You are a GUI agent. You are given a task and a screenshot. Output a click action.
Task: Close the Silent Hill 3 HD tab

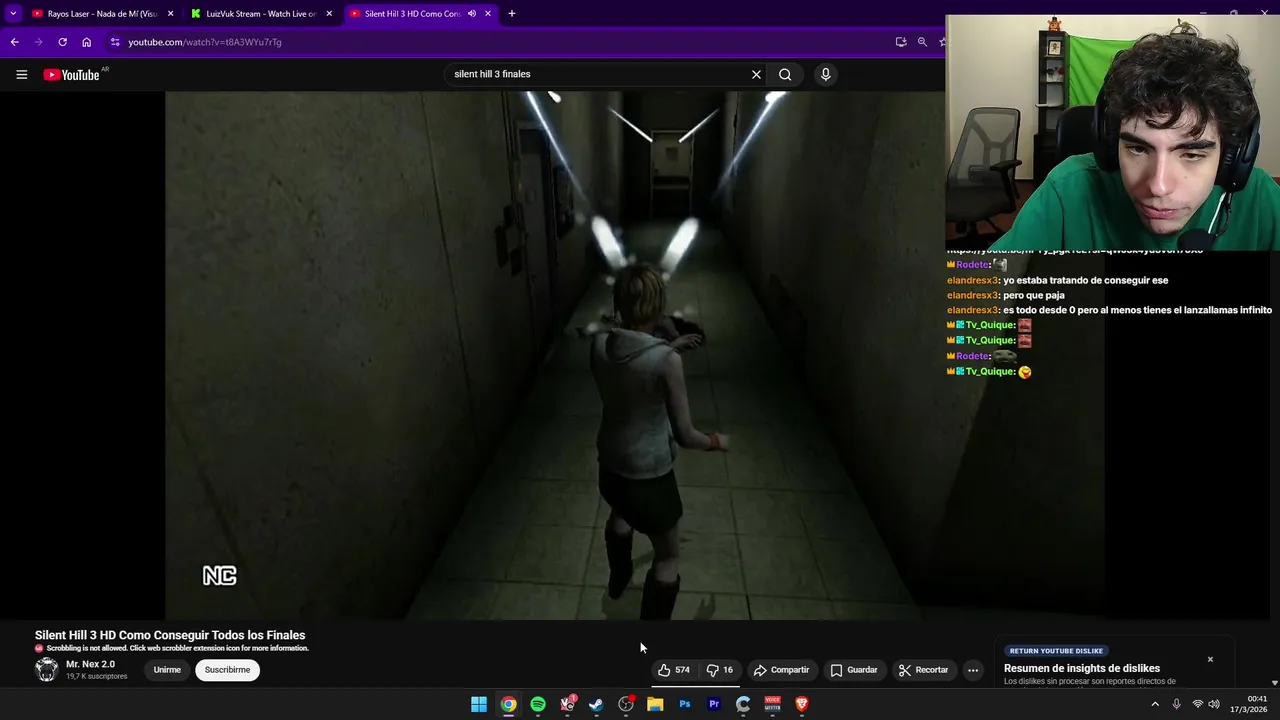[x=488, y=14]
